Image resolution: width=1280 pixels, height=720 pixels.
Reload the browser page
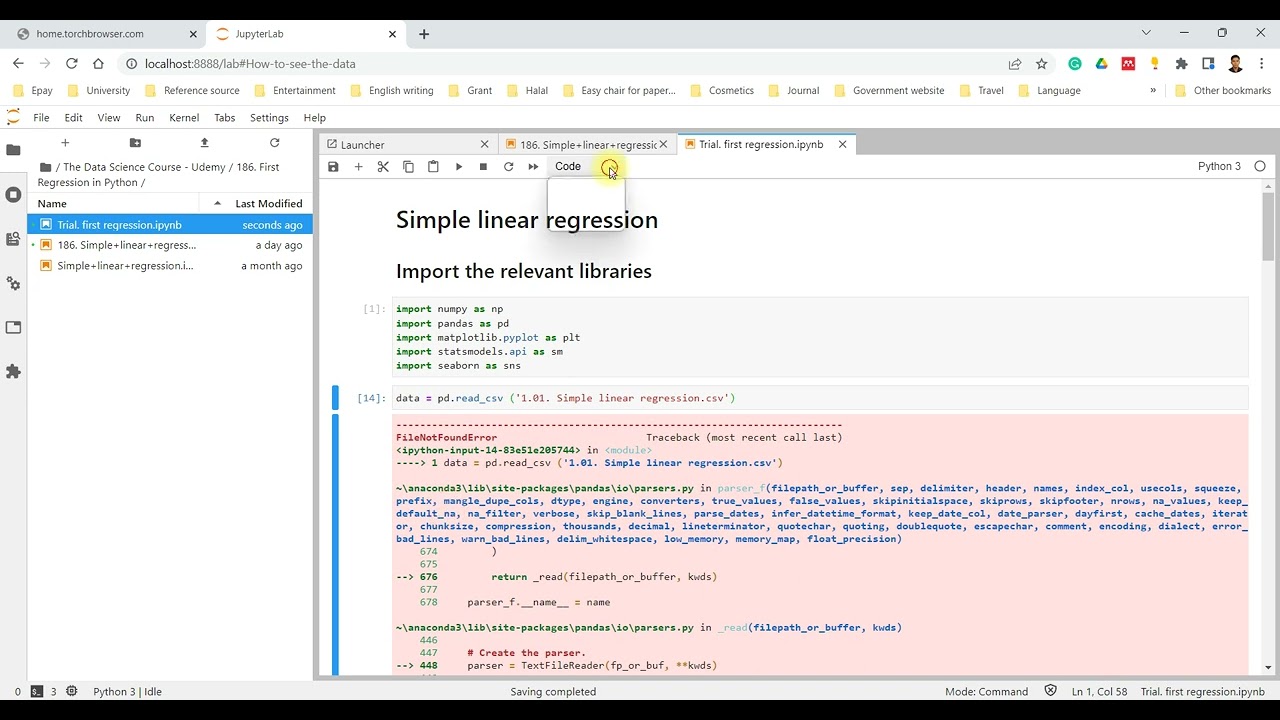[x=71, y=64]
